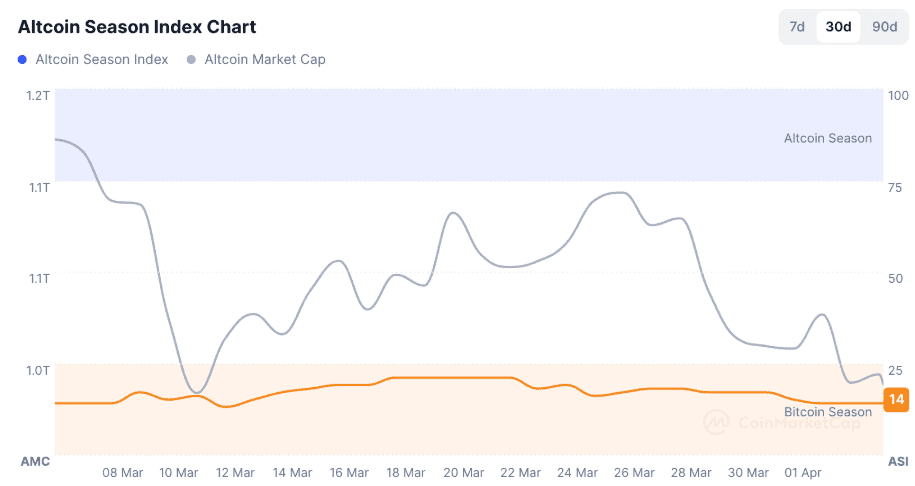Toggle the blue Altcoin Season Index dot
915x486 pixels.
tap(23, 59)
